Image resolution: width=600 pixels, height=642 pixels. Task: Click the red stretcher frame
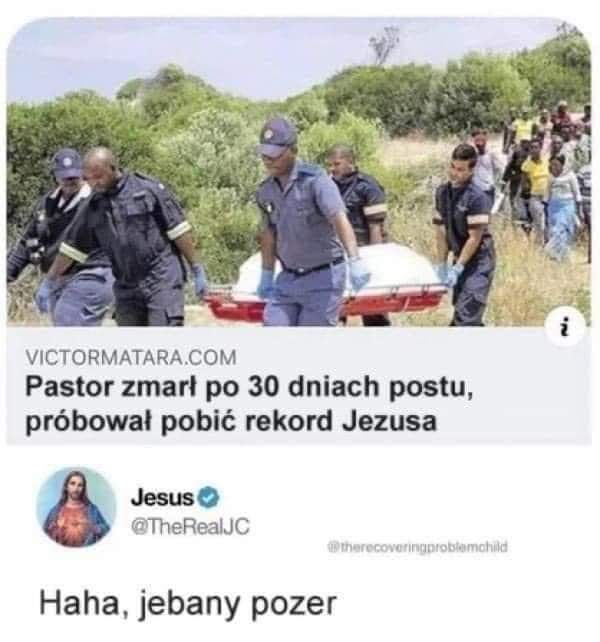(328, 303)
